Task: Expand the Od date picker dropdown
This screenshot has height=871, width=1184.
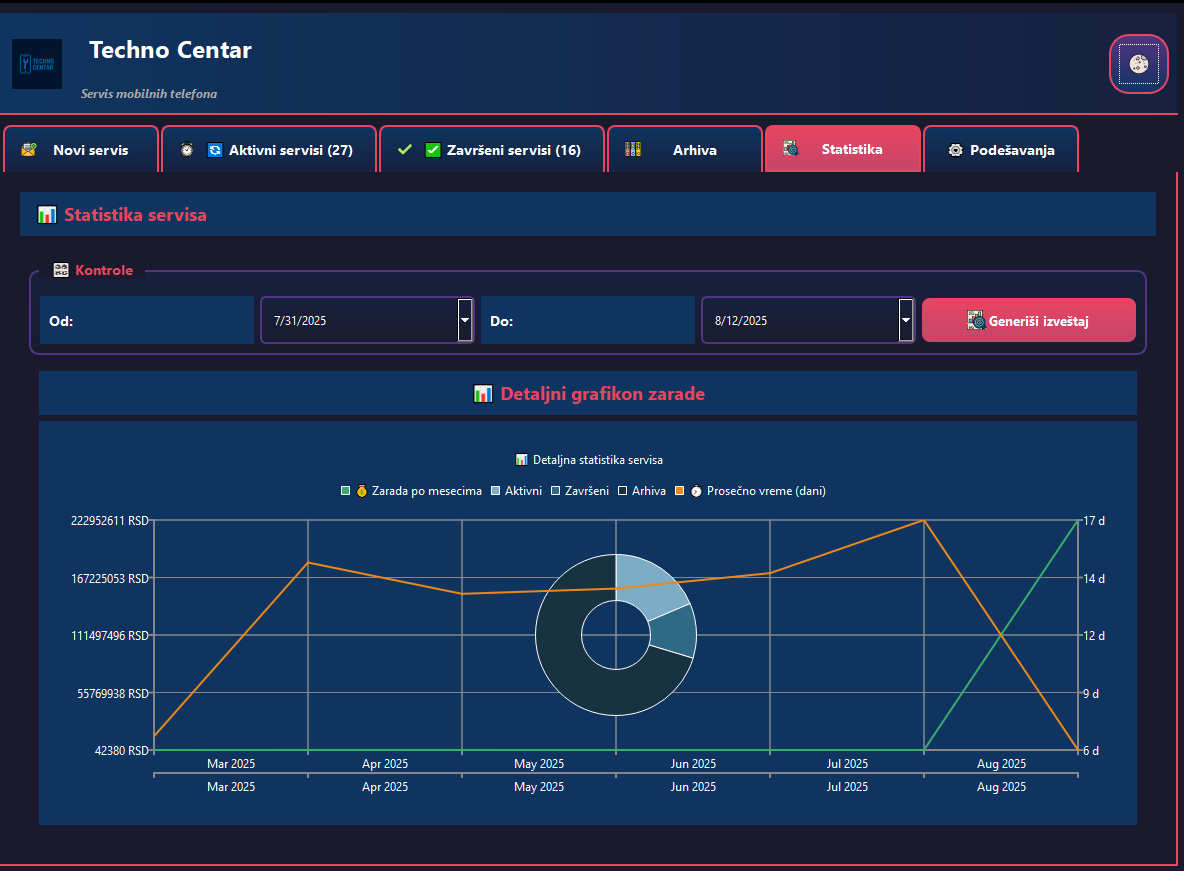Action: click(465, 320)
